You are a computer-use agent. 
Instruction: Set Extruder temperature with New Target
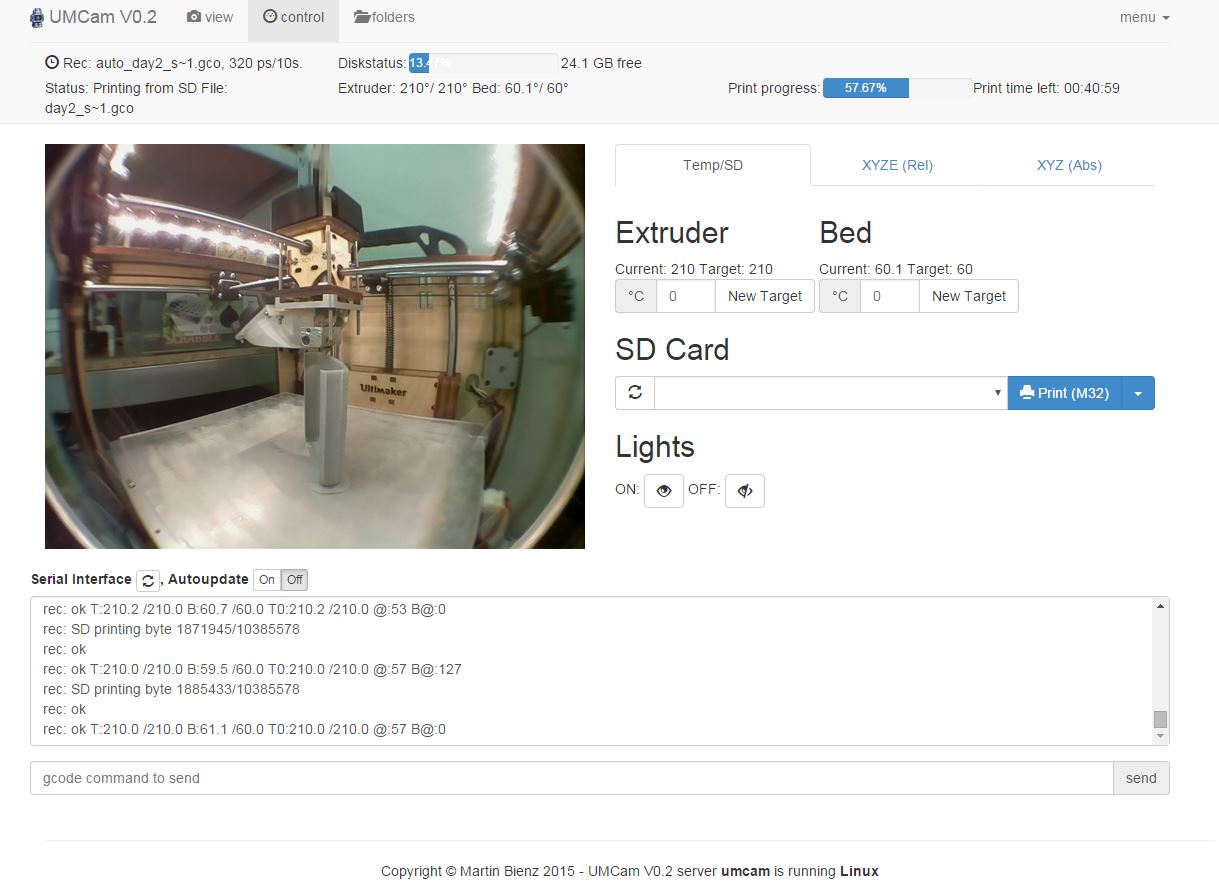[764, 296]
